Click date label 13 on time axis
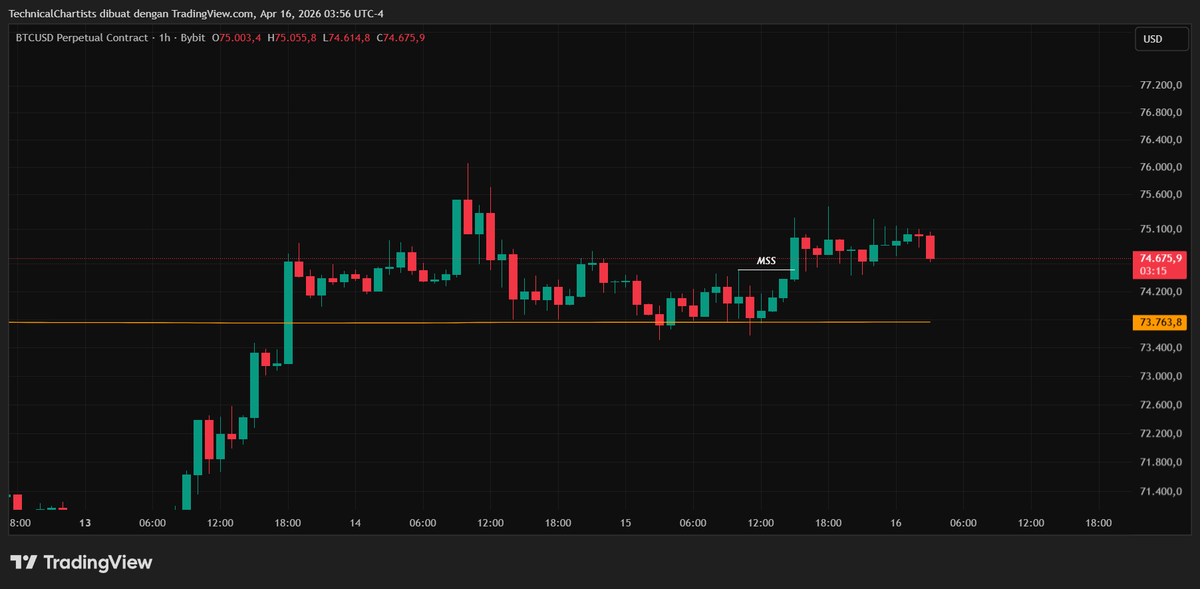The height and width of the screenshot is (589, 1200). [x=85, y=523]
